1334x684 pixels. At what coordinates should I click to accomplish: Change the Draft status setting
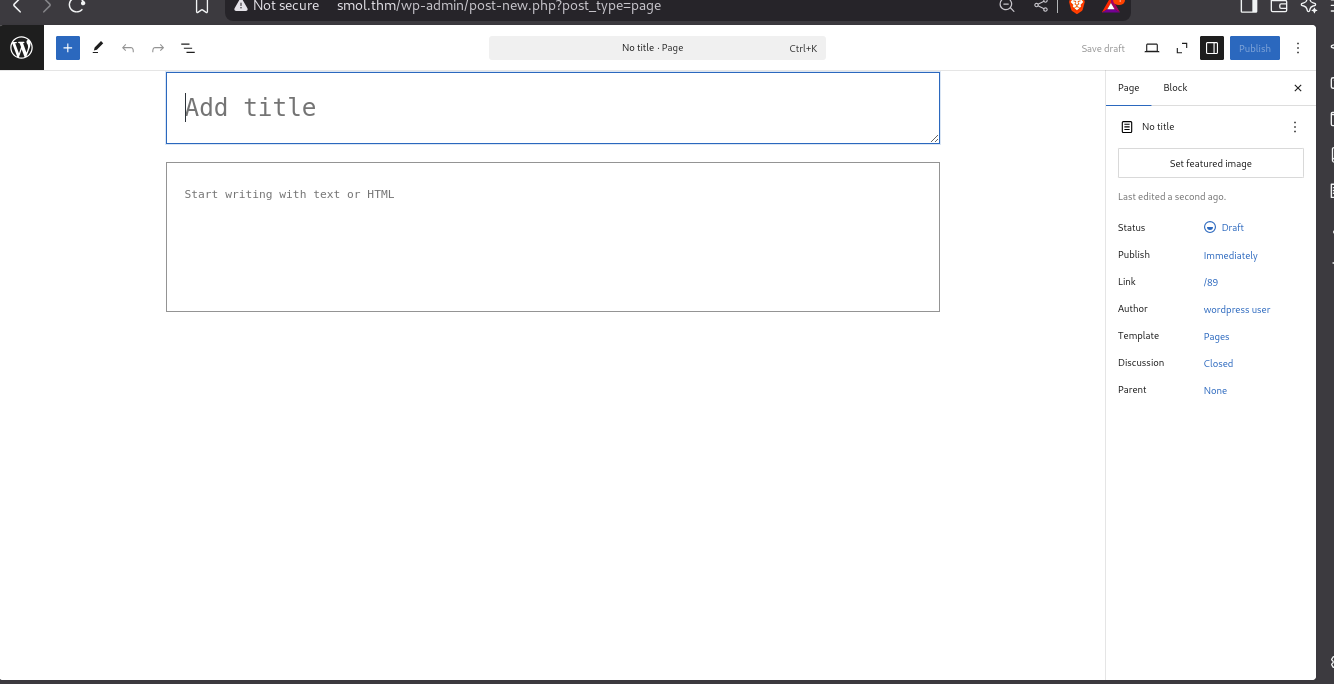[1225, 228]
